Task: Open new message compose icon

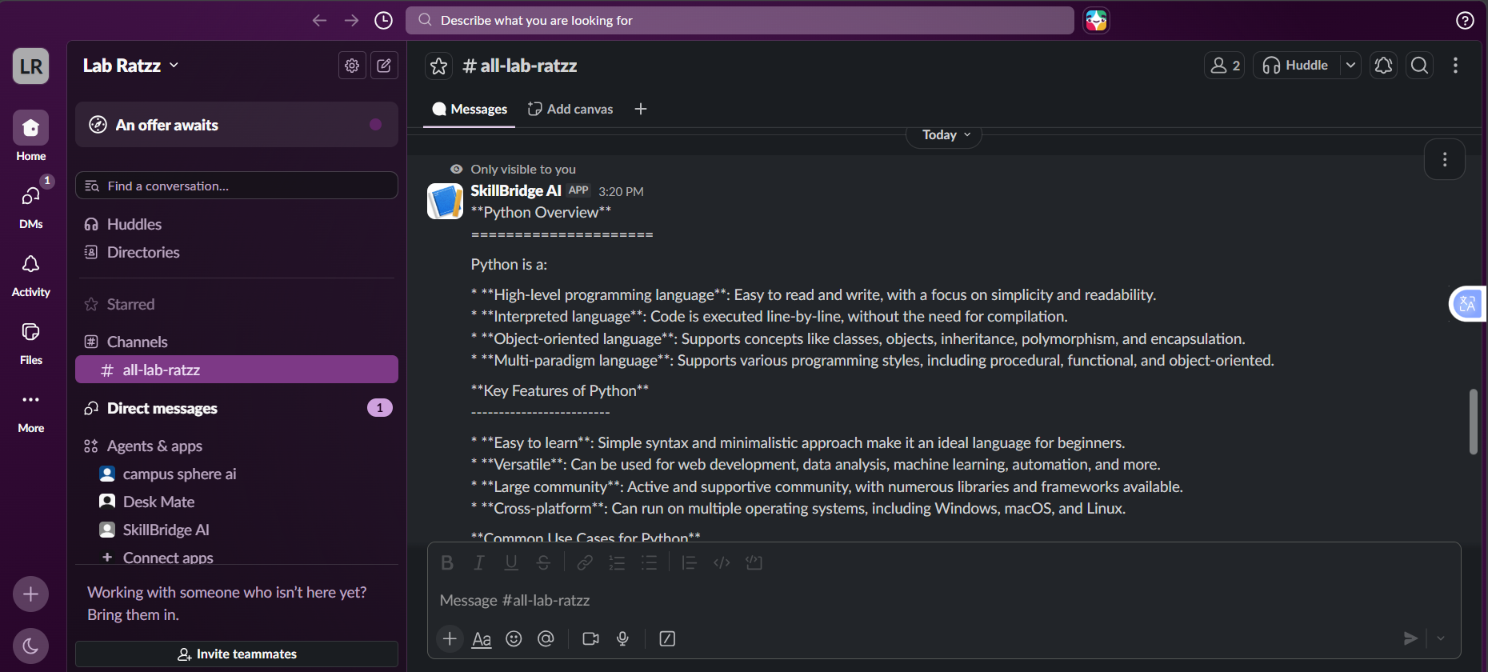Action: pos(384,66)
